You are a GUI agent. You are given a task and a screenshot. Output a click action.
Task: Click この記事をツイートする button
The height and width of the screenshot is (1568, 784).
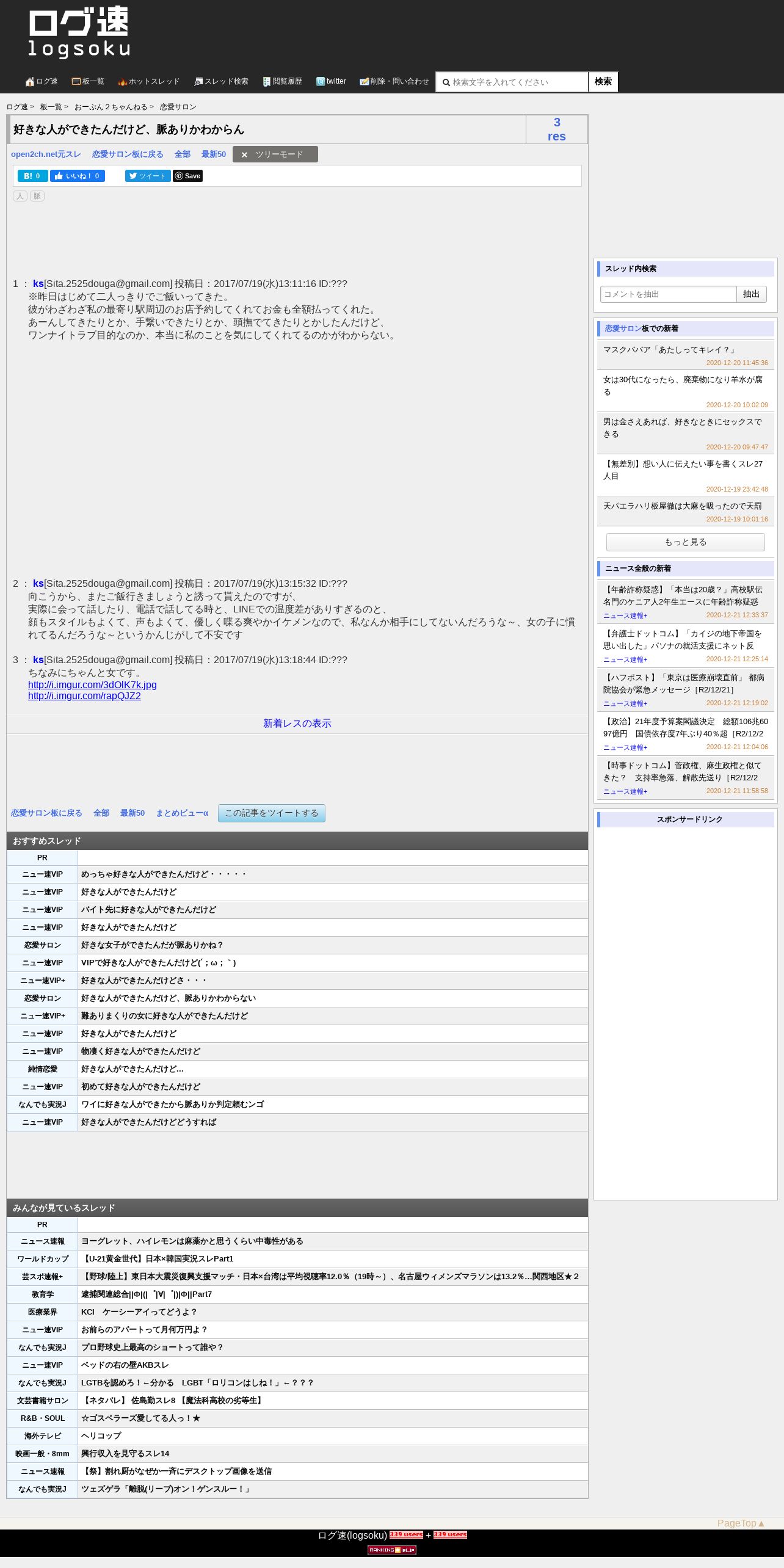pos(272,813)
